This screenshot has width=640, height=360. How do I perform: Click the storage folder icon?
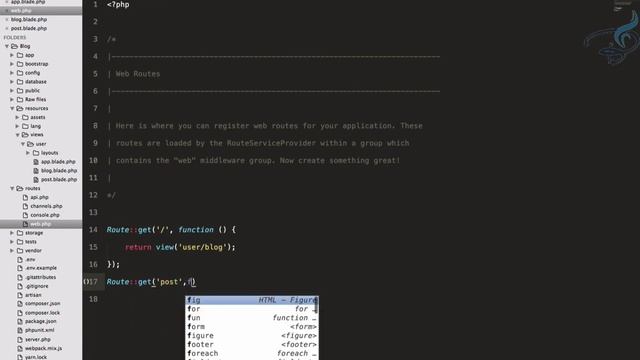[20, 233]
